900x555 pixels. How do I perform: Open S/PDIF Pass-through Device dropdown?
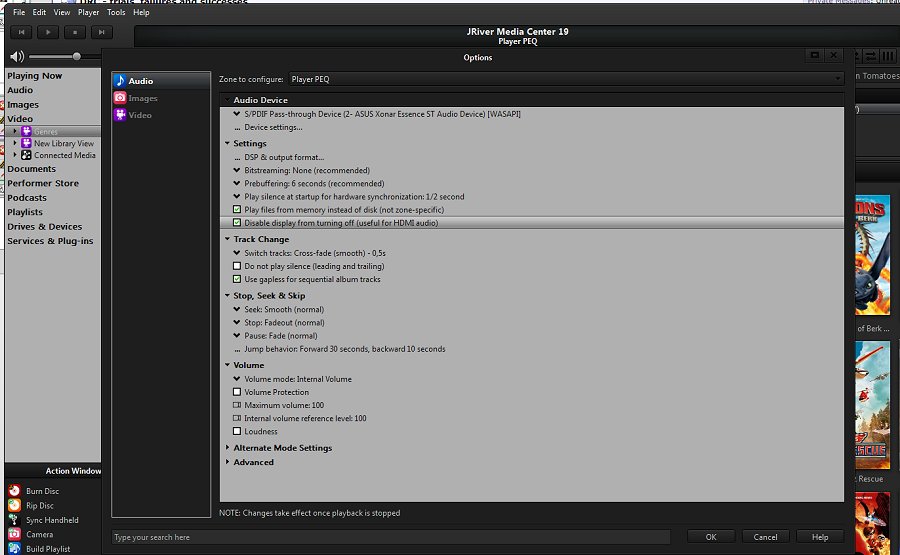[237, 114]
